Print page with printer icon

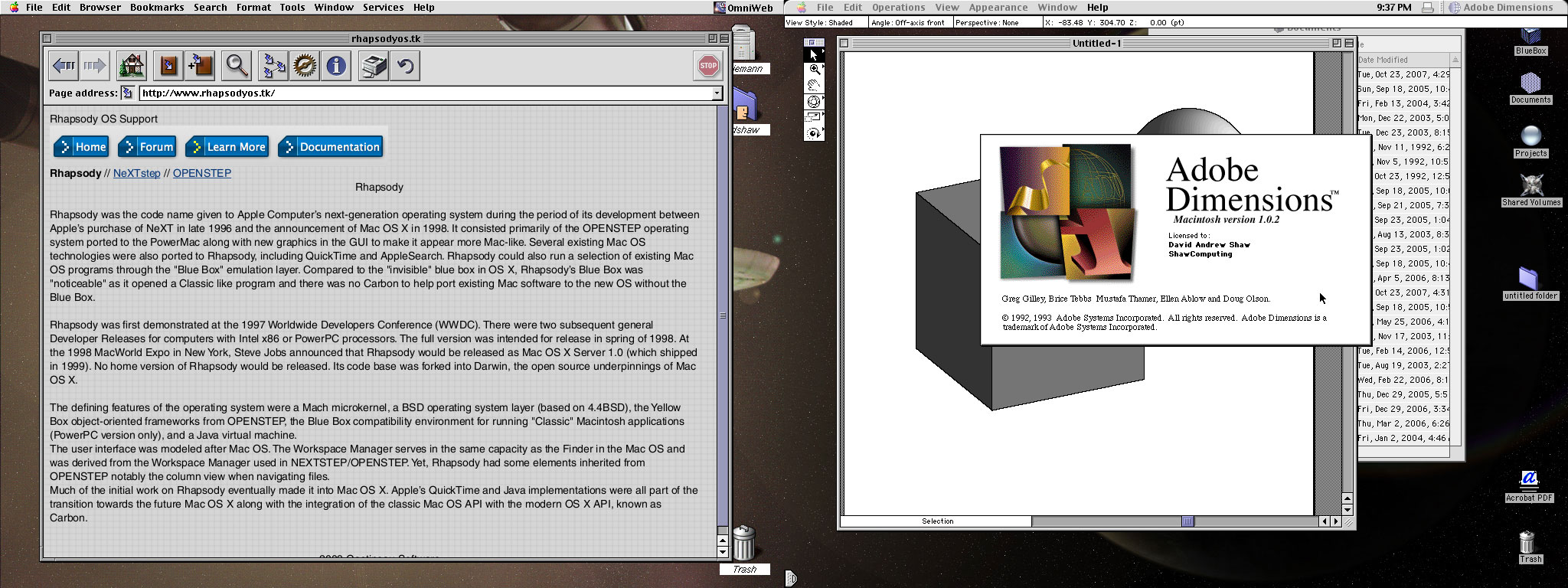click(374, 66)
